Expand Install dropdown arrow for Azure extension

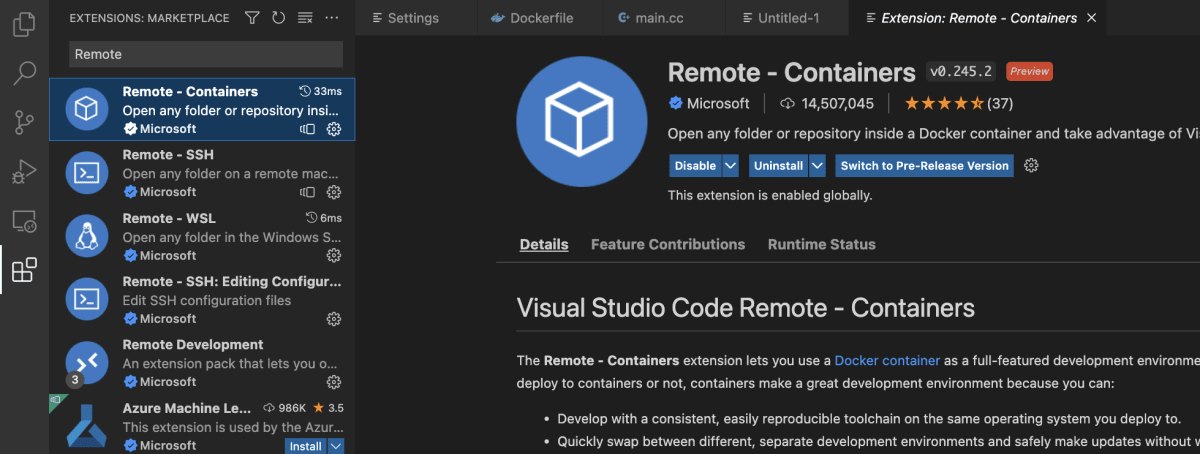(x=336, y=446)
